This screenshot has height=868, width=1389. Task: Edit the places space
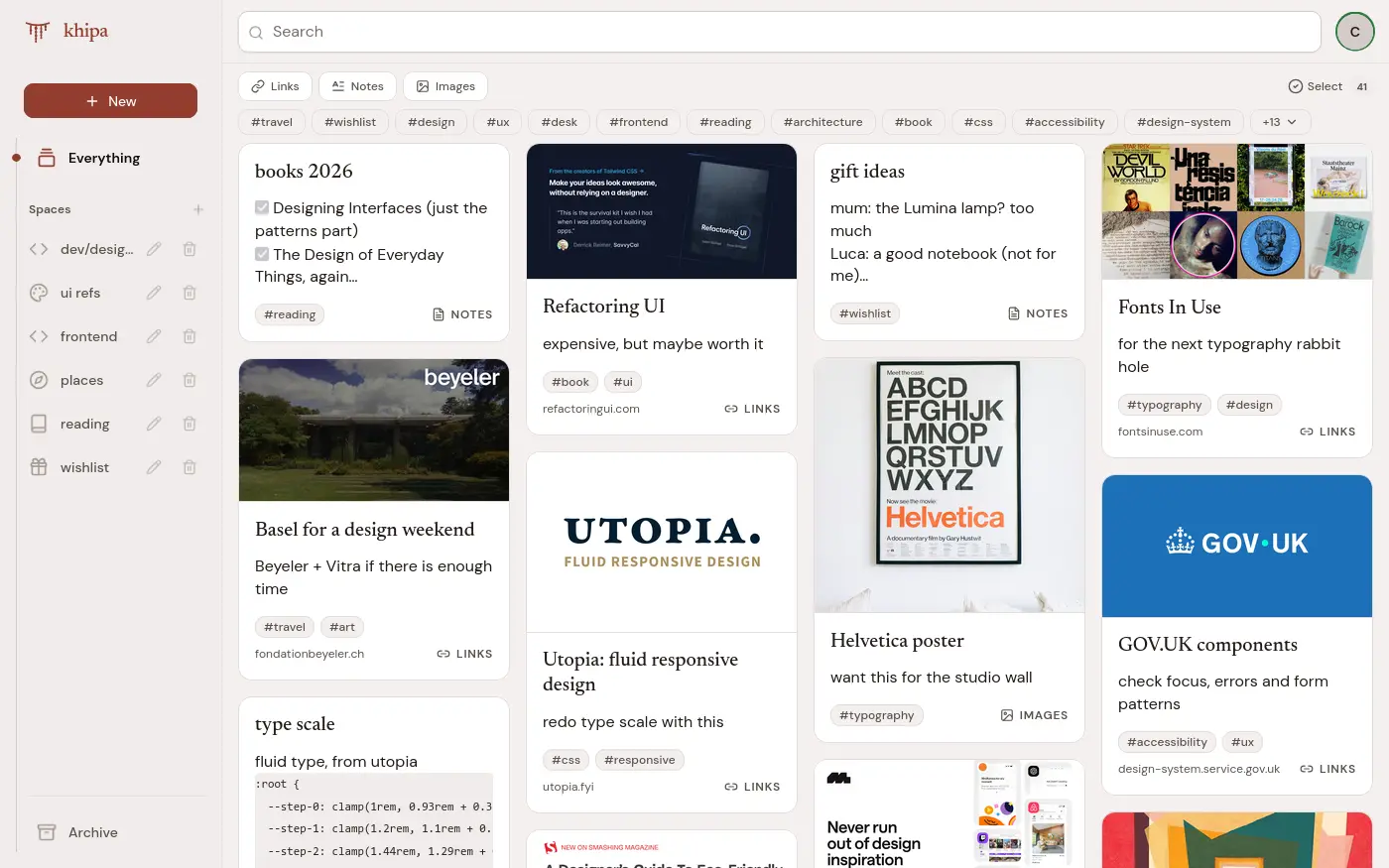[x=154, y=380]
